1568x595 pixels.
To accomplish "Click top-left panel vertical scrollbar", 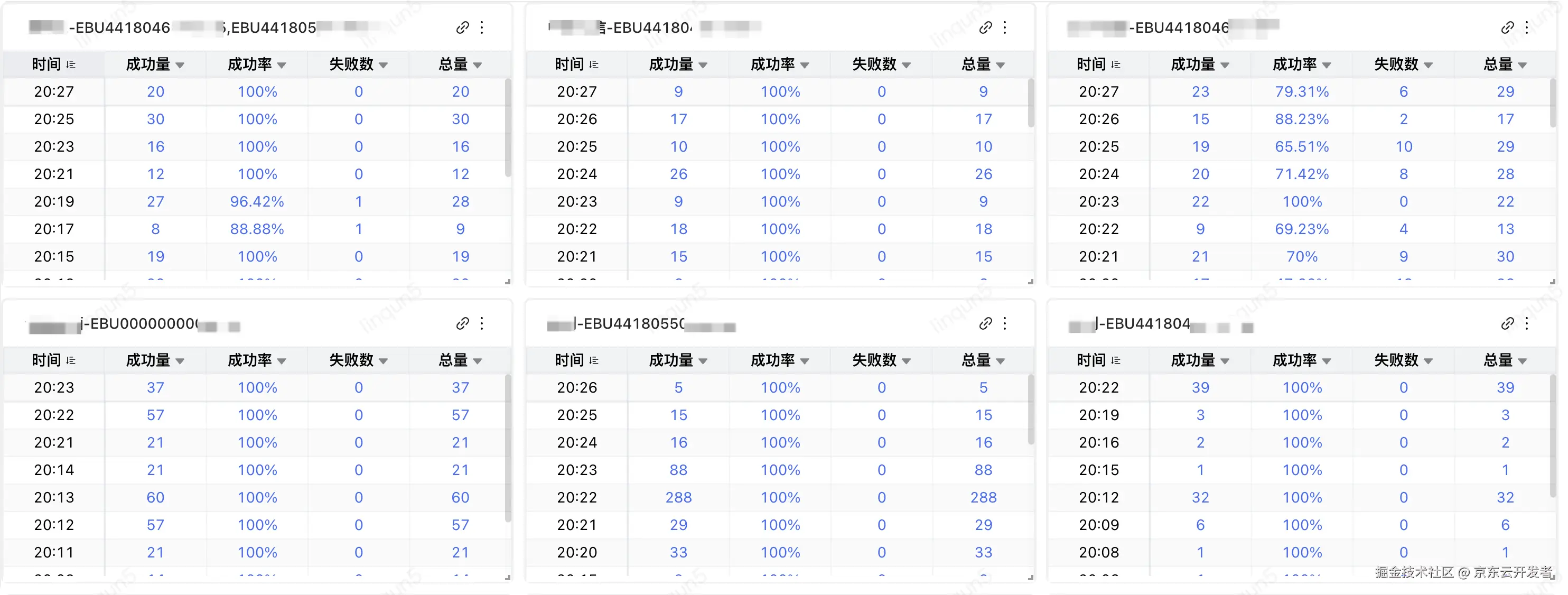I will (x=508, y=128).
